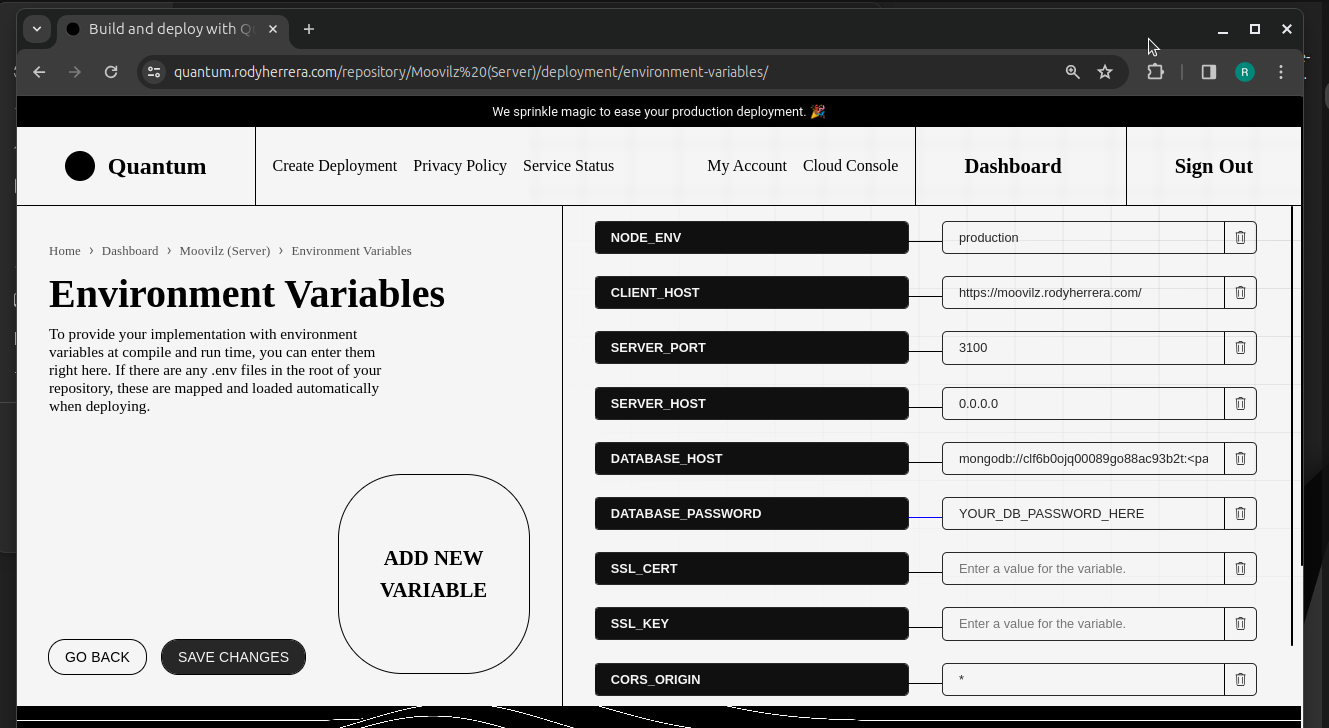The image size is (1329, 728).
Task: Focus the empty SSL_CERT value field
Action: (x=1083, y=569)
